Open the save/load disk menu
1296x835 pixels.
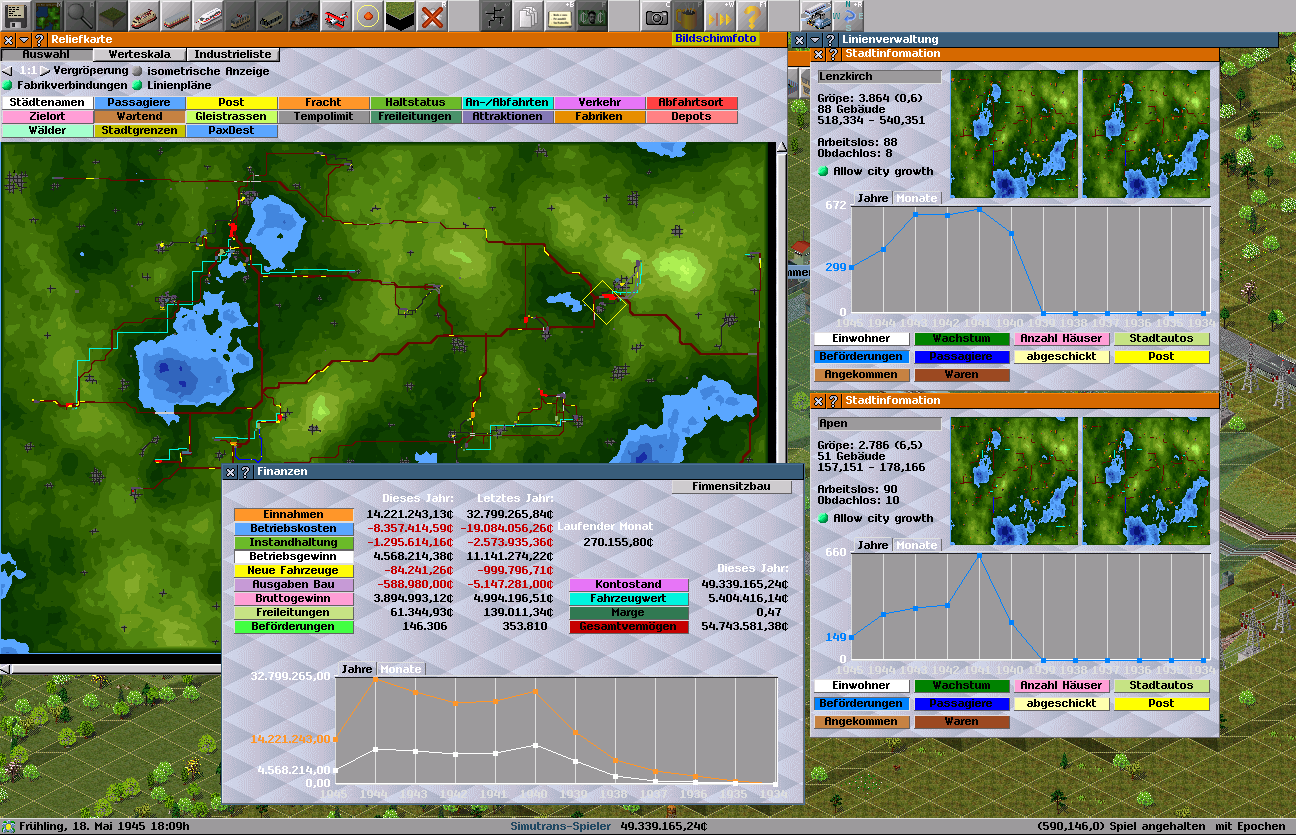tap(16, 16)
